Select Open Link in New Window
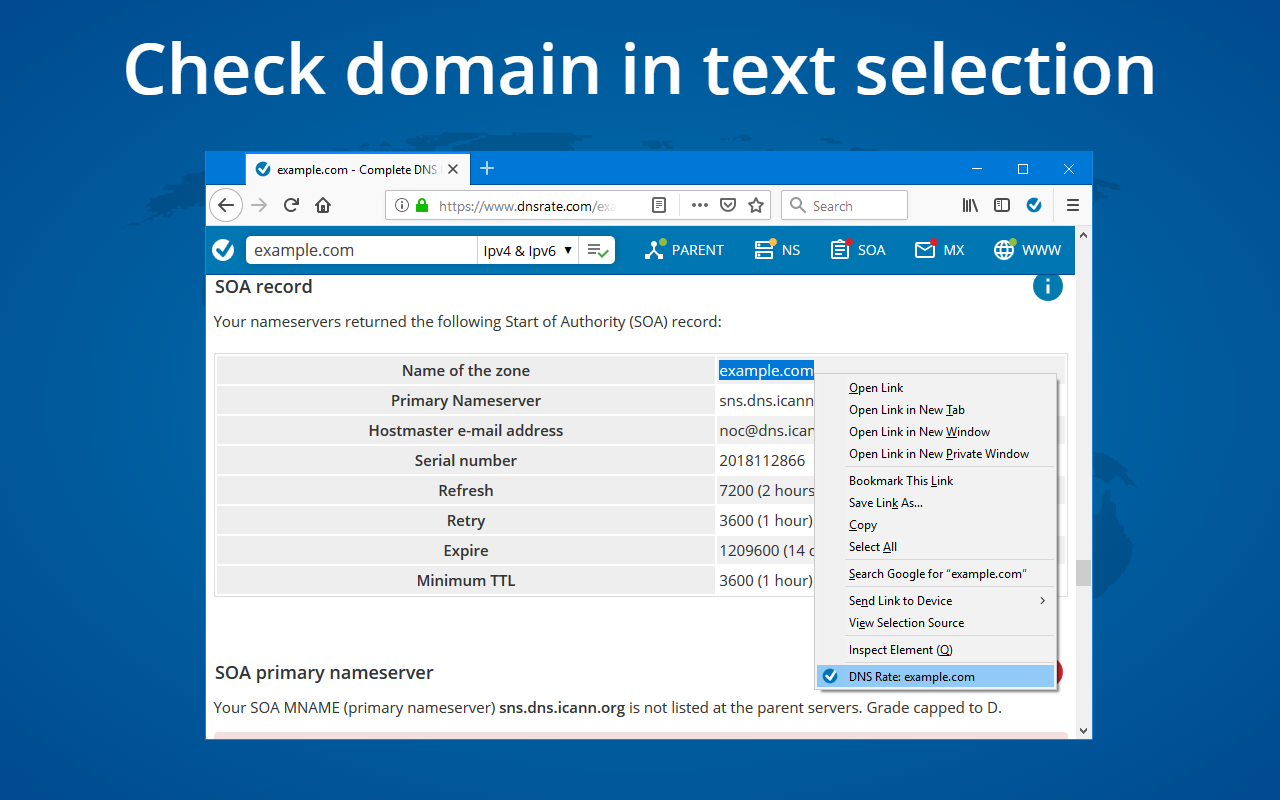Viewport: 1280px width, 800px height. (x=936, y=432)
